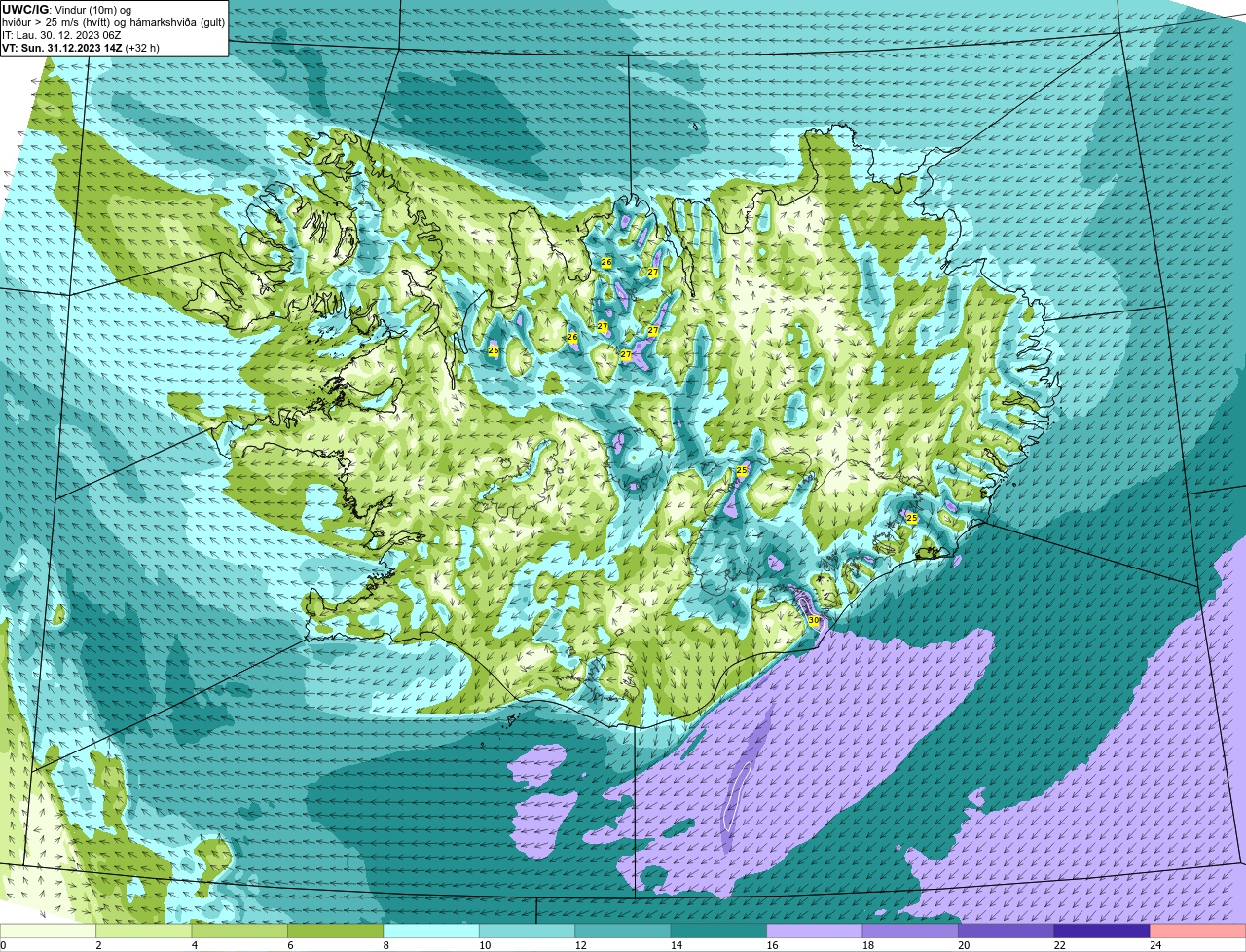The width and height of the screenshot is (1246, 952).
Task: Click the "VT: Sun. 31.12.2023 14Z (+32 h)" line
Action: tap(81, 47)
